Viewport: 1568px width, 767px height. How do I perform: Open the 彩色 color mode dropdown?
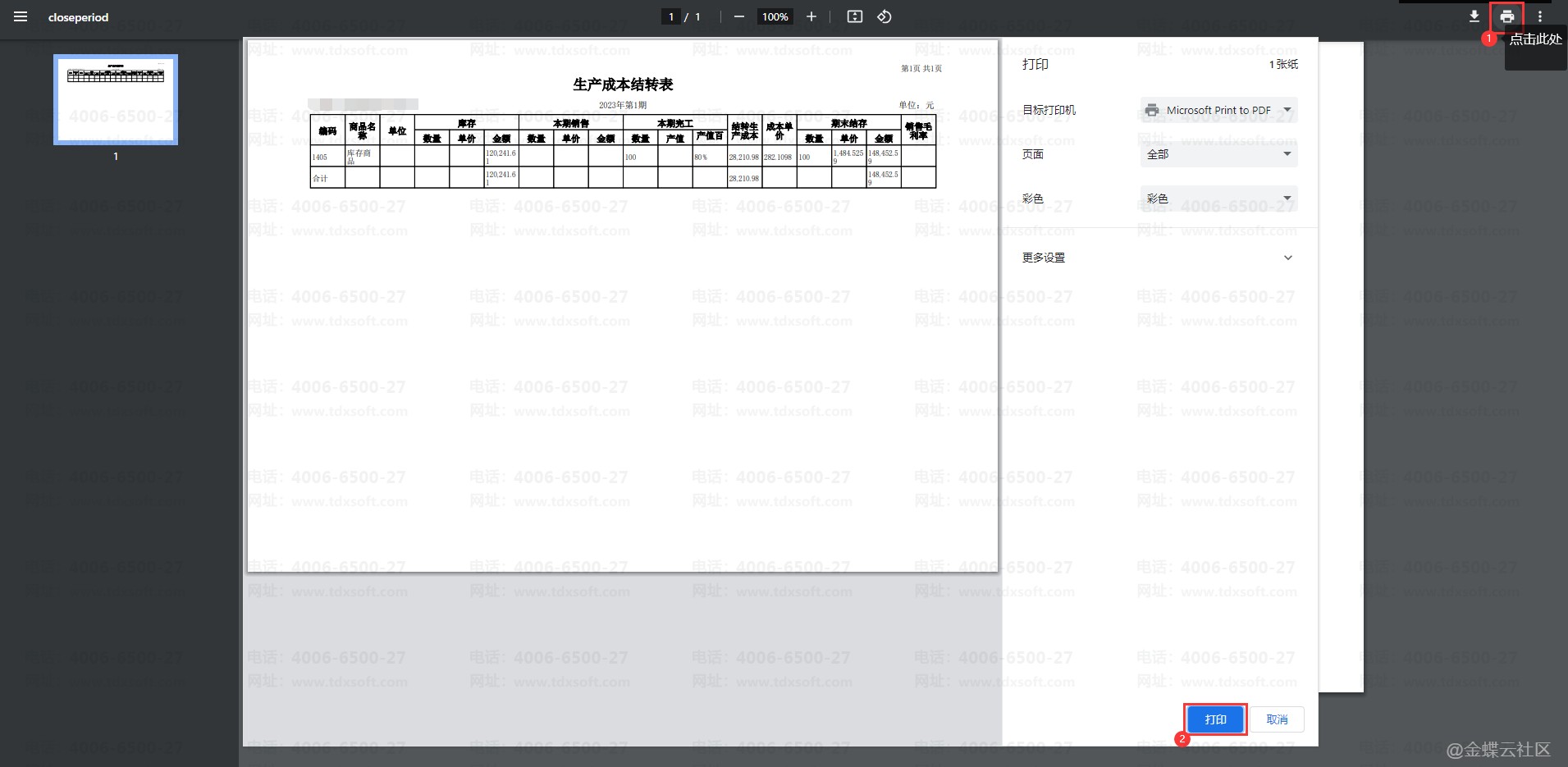coord(1218,199)
